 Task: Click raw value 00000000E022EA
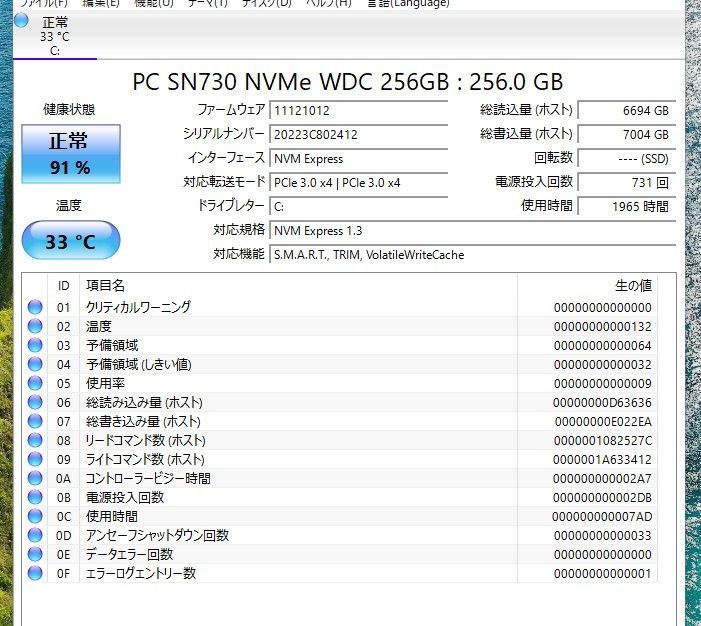pos(603,422)
